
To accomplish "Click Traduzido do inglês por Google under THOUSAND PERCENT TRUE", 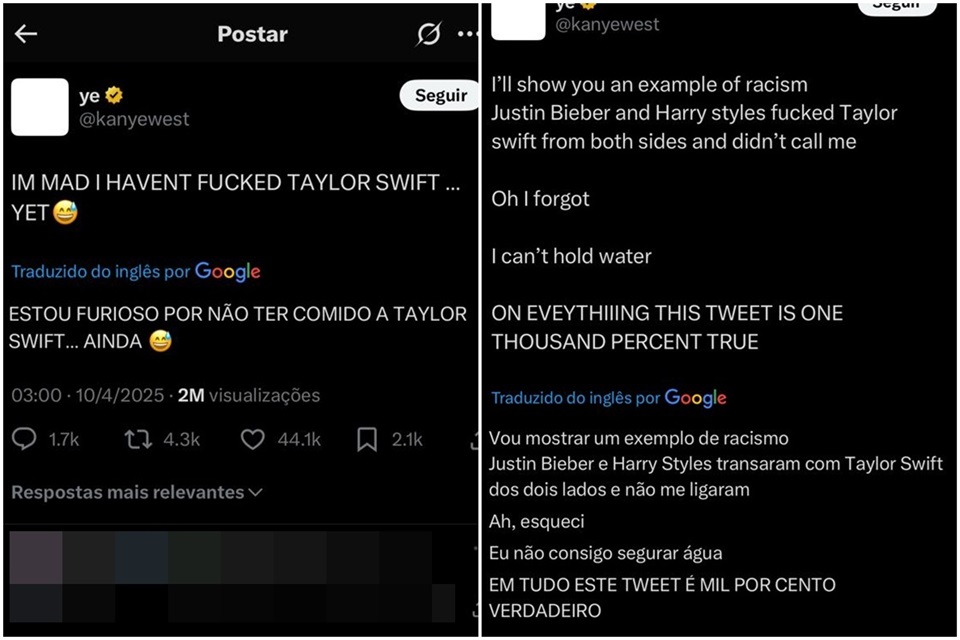I will coord(608,398).
